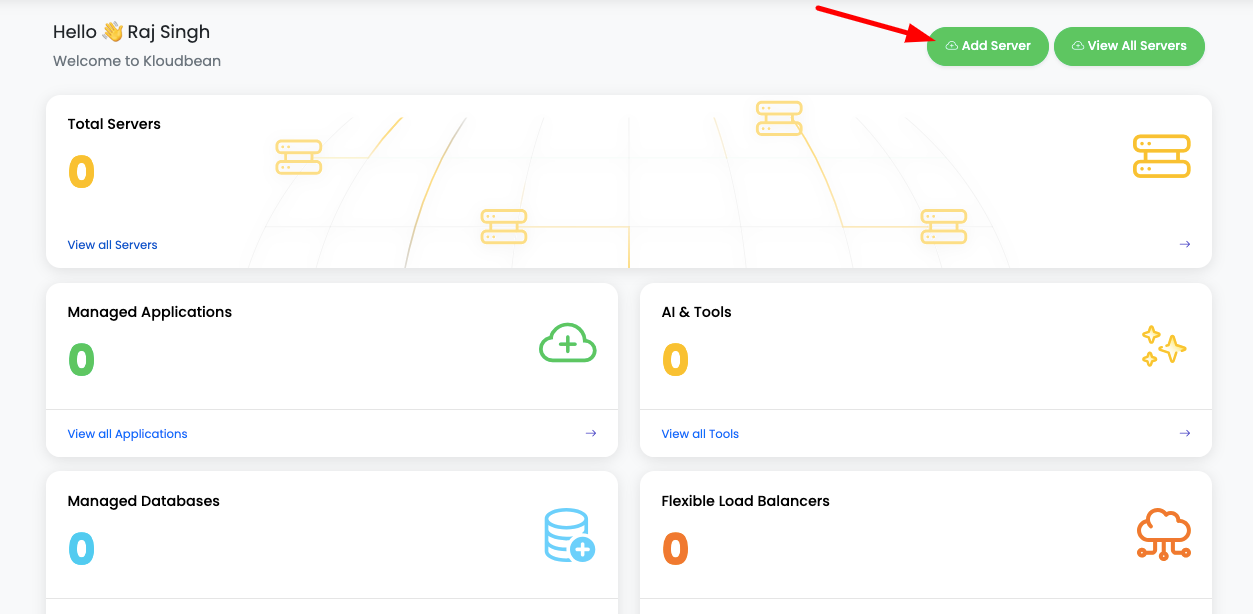Click the AI & Tools zero count
Image resolution: width=1253 pixels, height=614 pixels.
(x=675, y=360)
